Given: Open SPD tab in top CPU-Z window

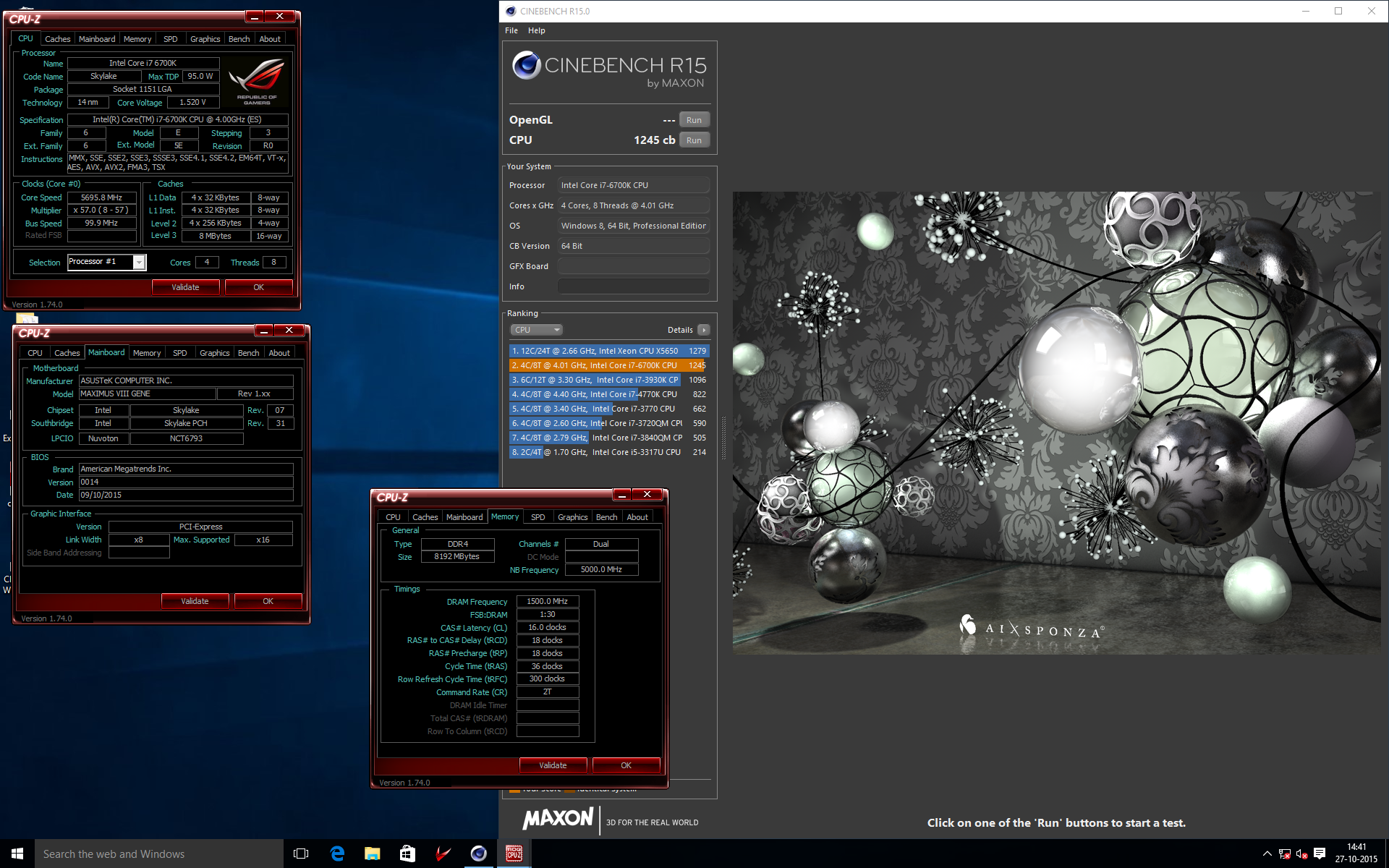Looking at the screenshot, I should (x=170, y=39).
